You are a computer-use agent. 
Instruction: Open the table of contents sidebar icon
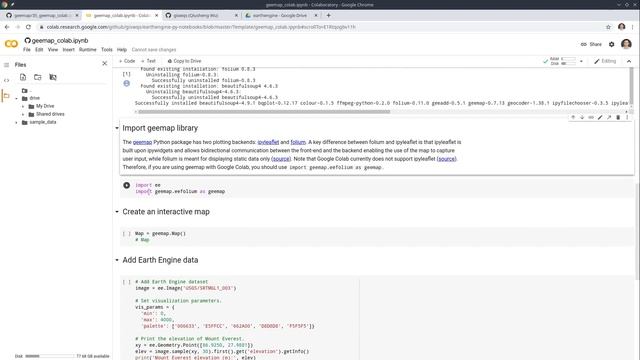pos(6,65)
